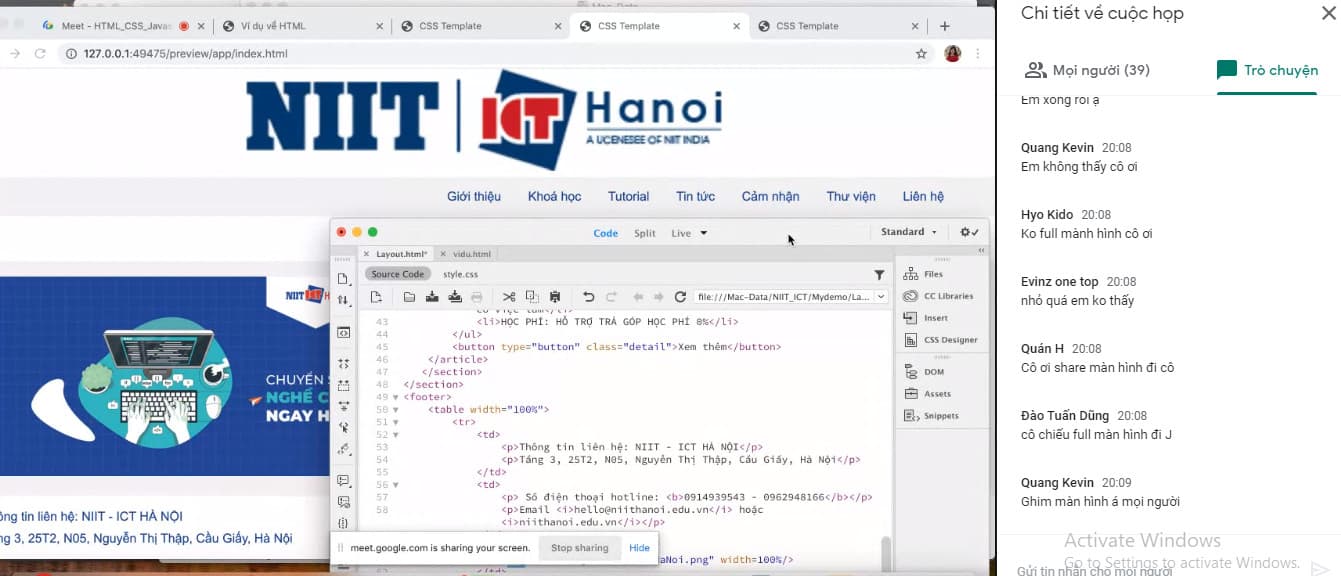1341x576 pixels.
Task: Bookmark page with the star icon
Action: (x=921, y=54)
